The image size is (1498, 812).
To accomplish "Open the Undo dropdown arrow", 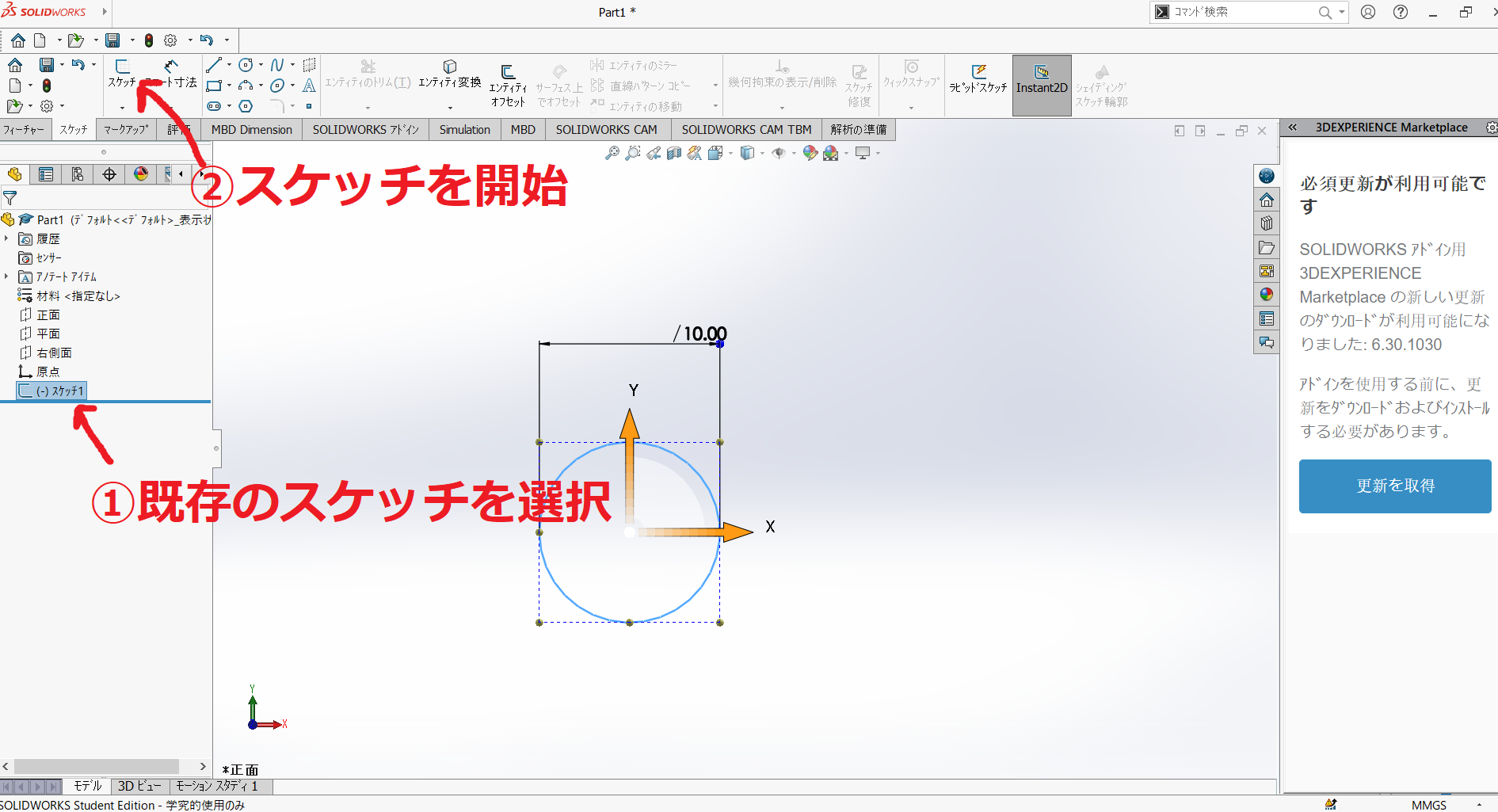I will click(x=227, y=40).
